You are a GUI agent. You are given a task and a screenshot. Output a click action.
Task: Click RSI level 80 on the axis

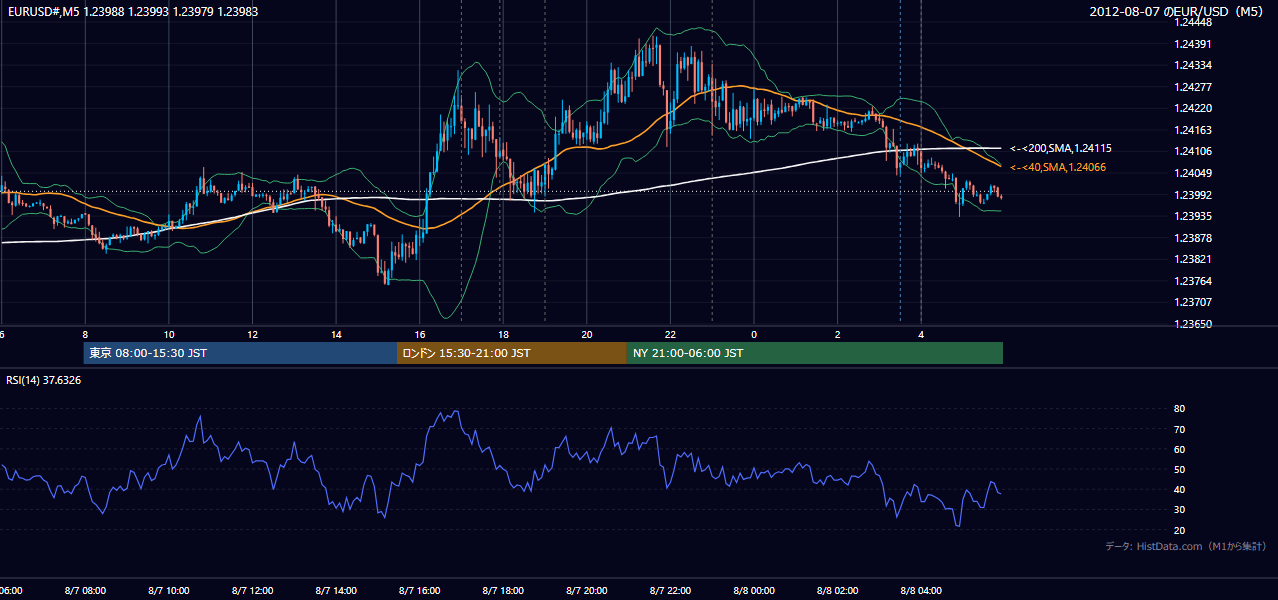coord(1179,409)
